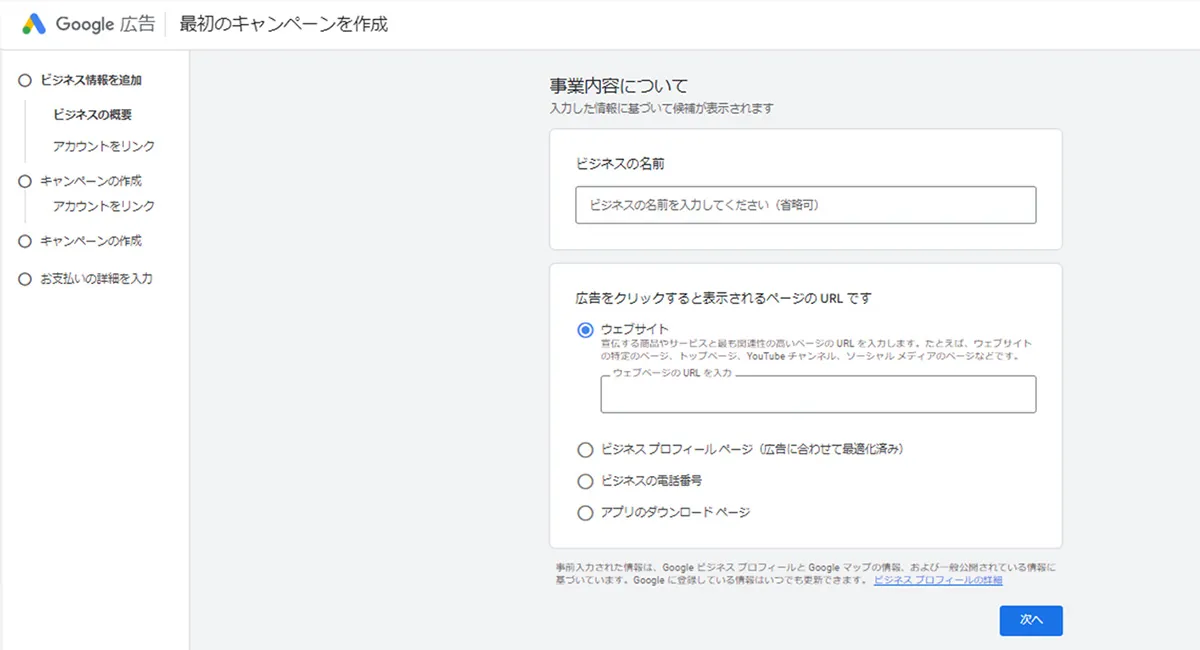The image size is (1200, 650).
Task: Click the ビジネス情報を追加 step circle
Action: [24, 79]
